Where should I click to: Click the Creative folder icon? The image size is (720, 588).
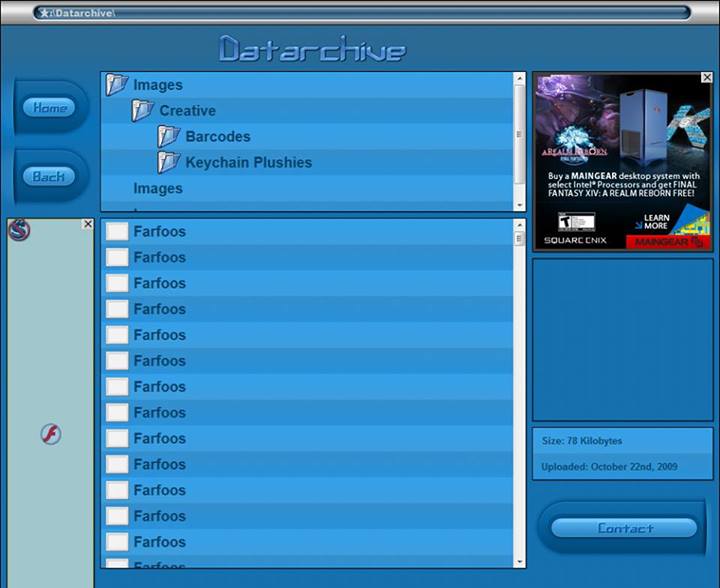(x=143, y=111)
